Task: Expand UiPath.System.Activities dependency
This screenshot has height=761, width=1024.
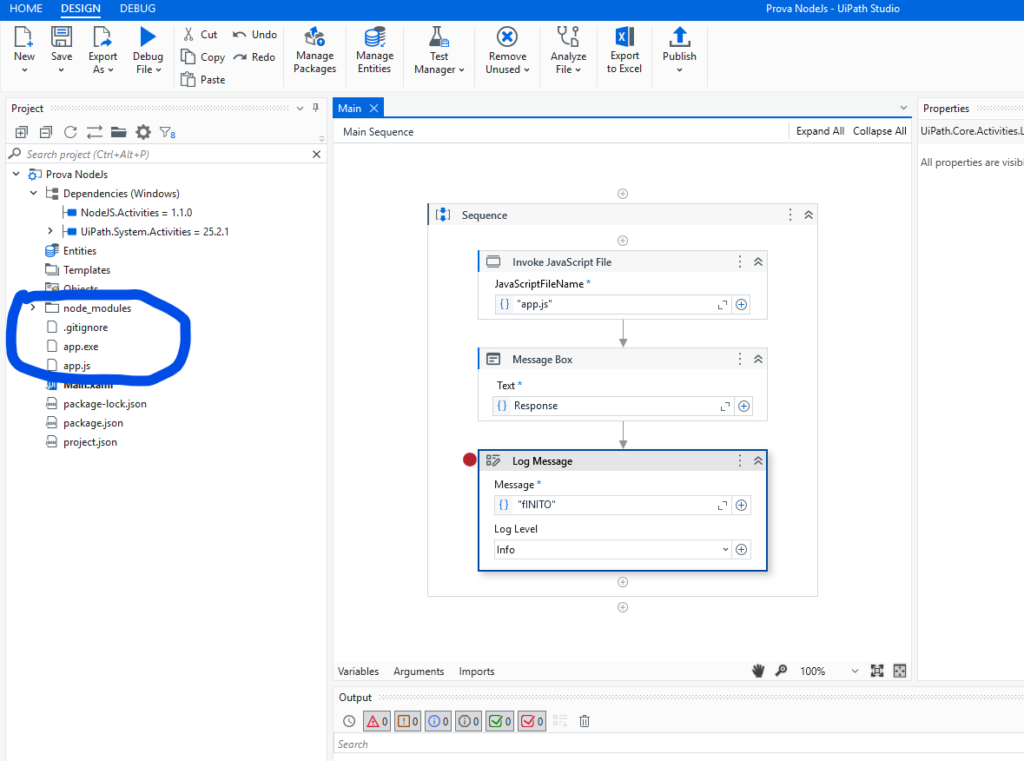Action: tap(50, 231)
